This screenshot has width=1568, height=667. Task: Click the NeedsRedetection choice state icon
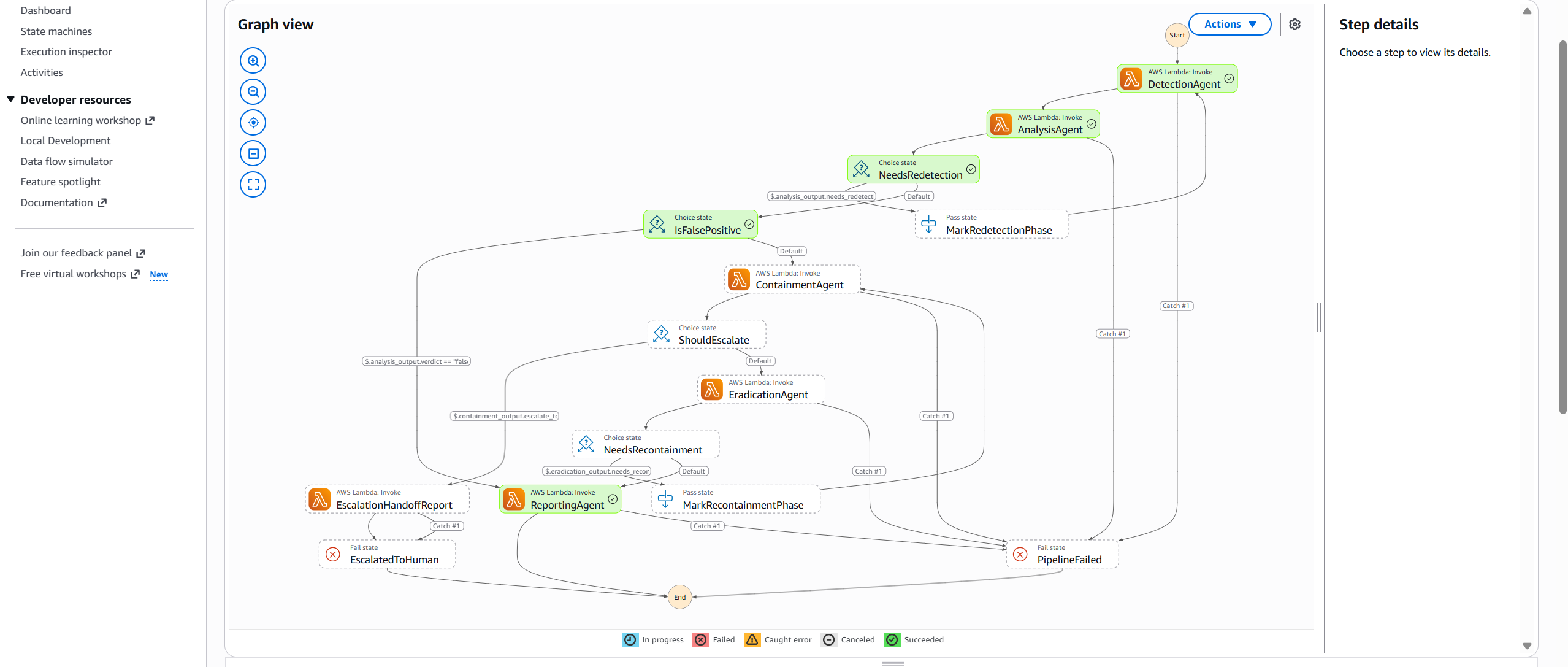click(x=862, y=169)
